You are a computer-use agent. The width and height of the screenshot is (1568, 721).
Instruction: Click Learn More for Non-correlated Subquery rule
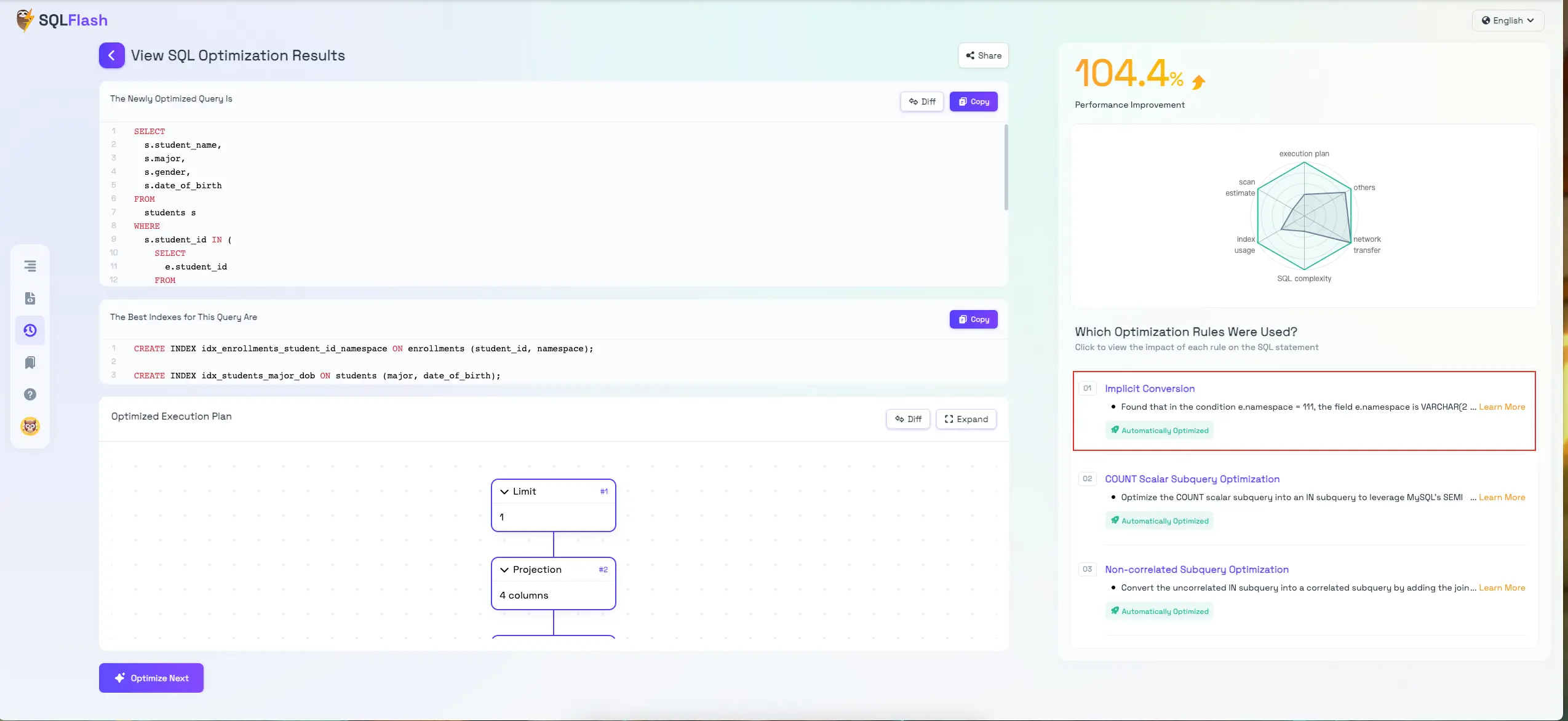pyautogui.click(x=1502, y=588)
